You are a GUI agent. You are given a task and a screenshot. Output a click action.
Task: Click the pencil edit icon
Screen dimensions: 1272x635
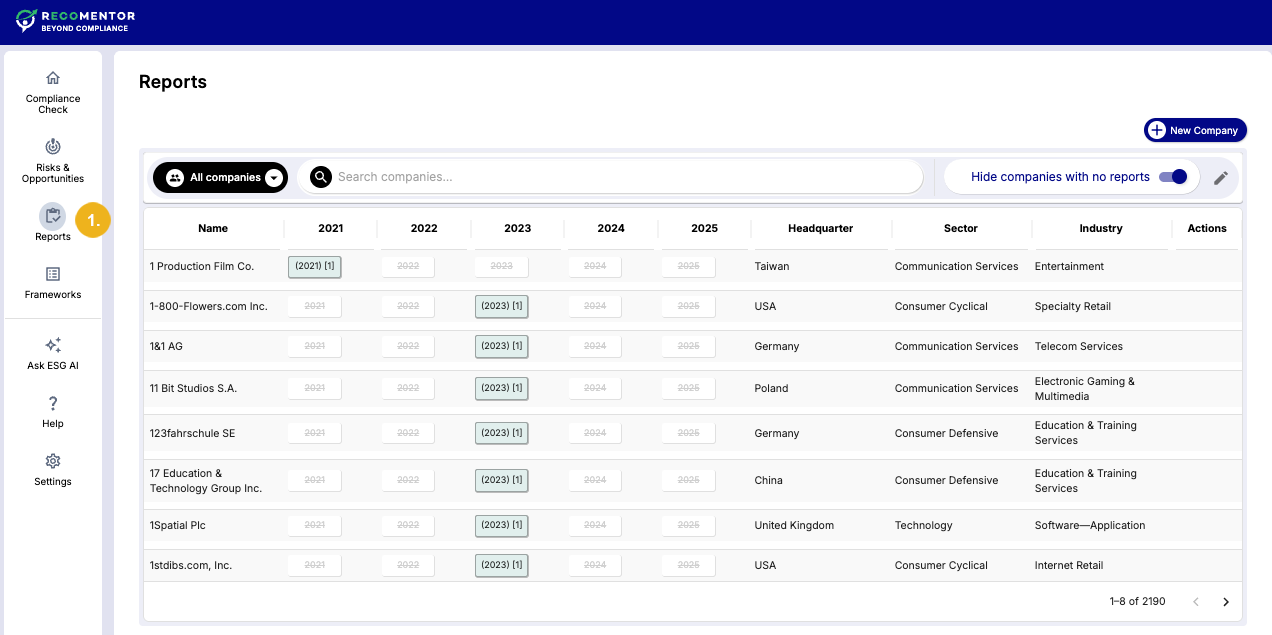click(x=1221, y=178)
